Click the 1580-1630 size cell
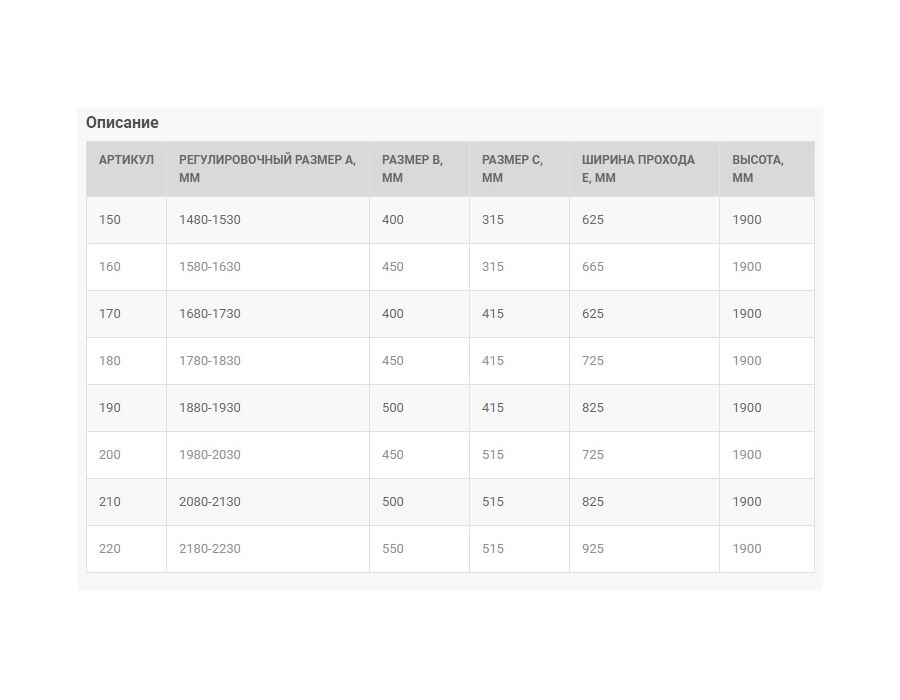900x700 pixels. (x=267, y=267)
